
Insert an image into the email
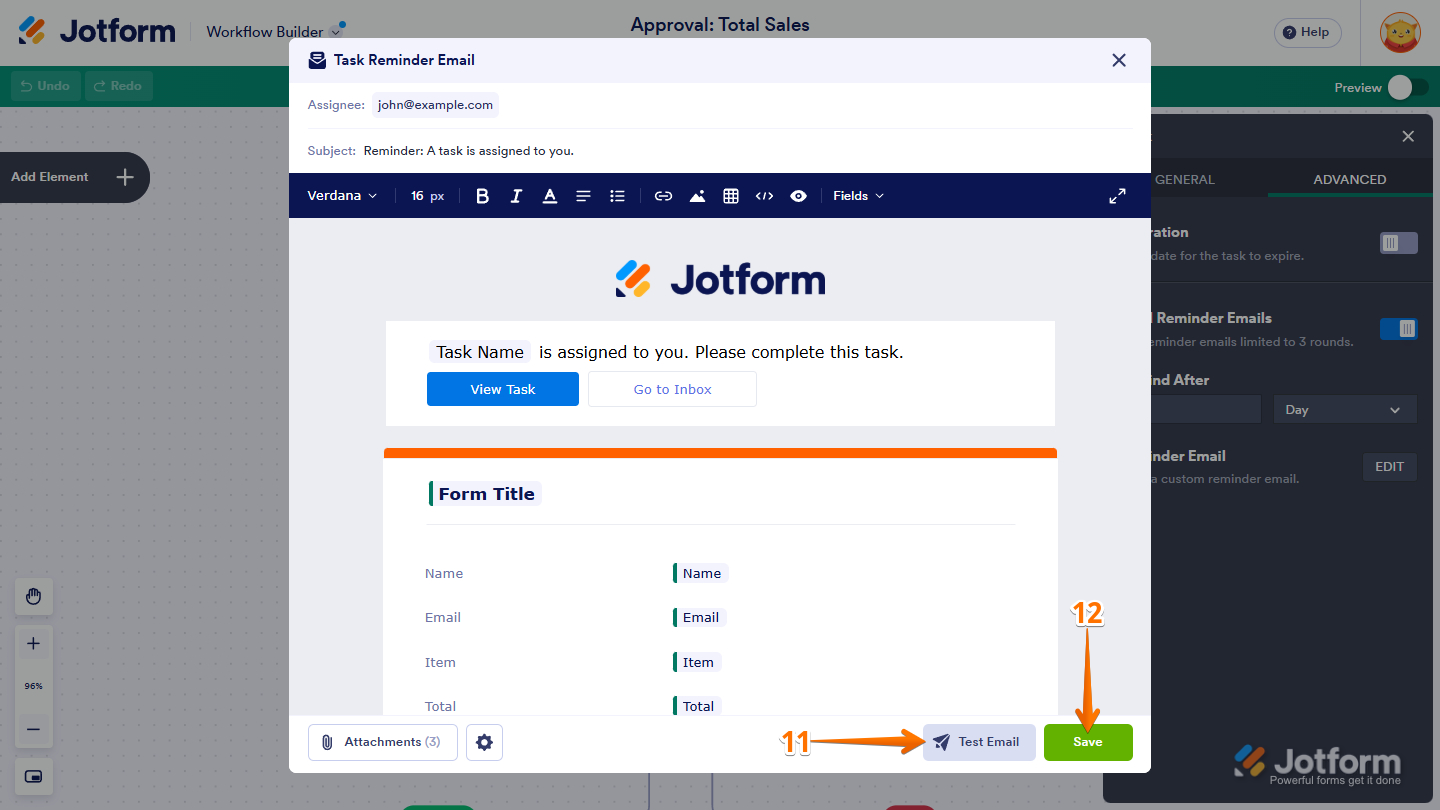tap(697, 196)
